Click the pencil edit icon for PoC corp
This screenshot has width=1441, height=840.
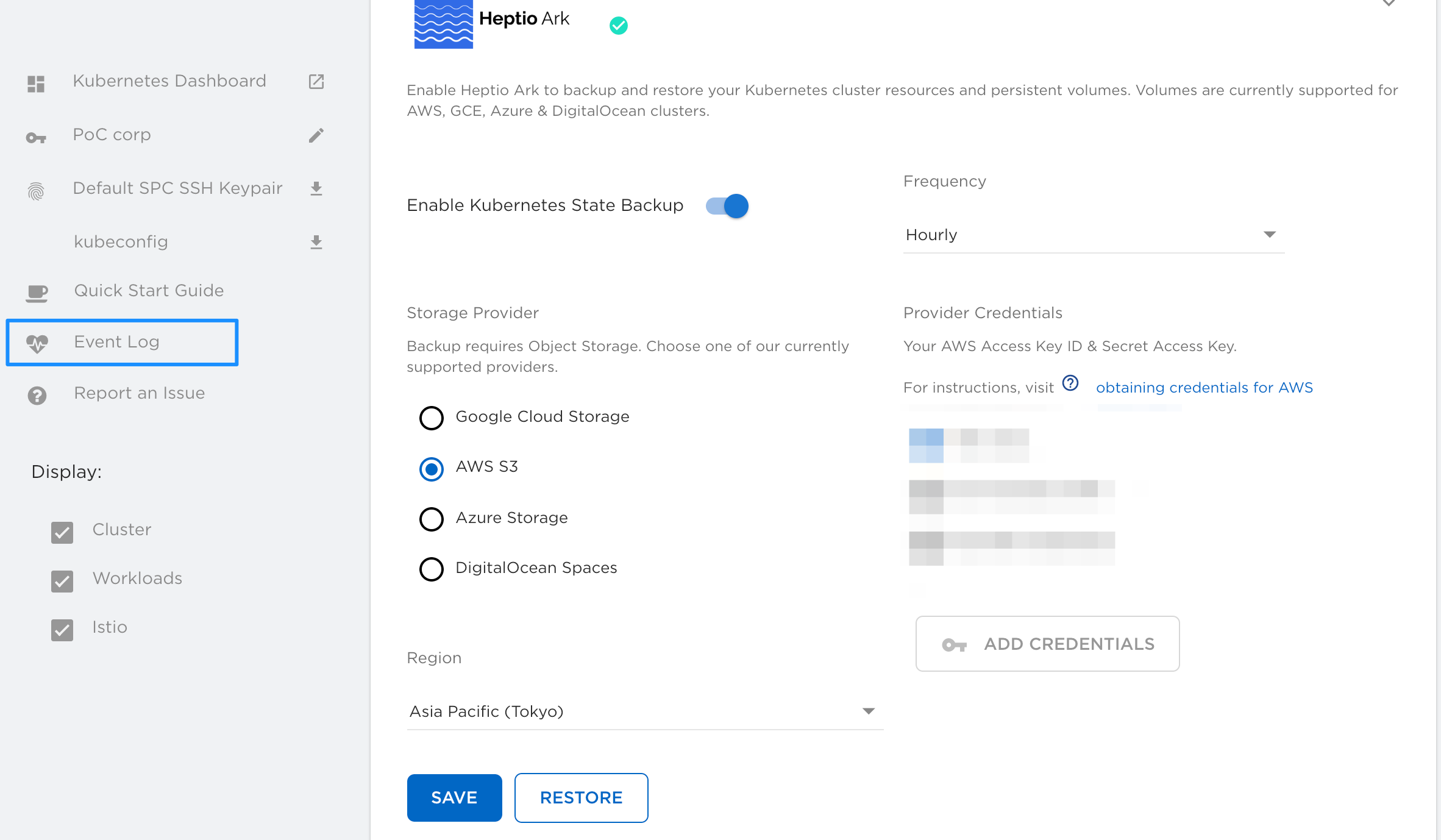316,135
